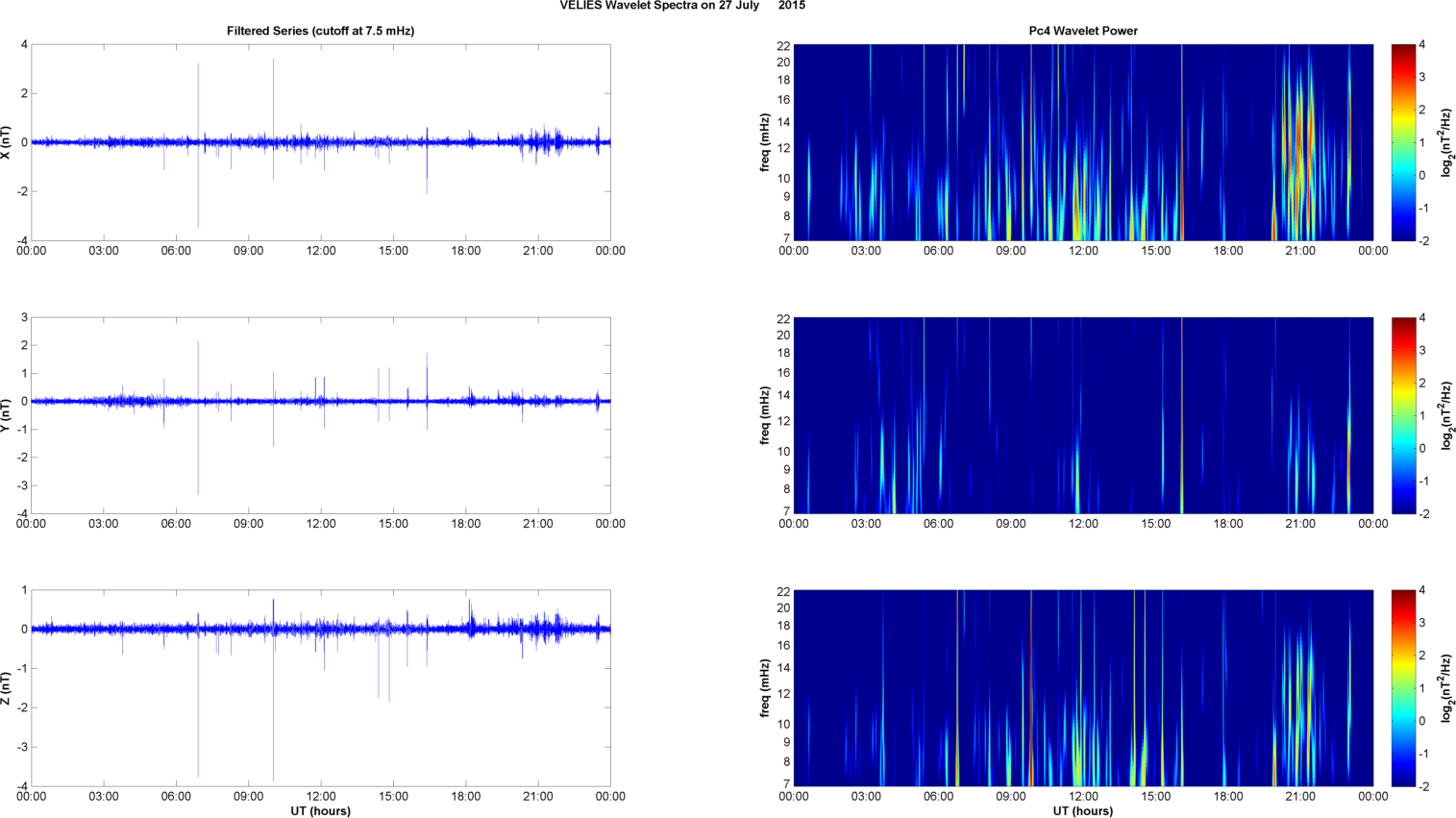1456x818 pixels.
Task: Click the Y component filtered time series plot
Action: point(320,415)
